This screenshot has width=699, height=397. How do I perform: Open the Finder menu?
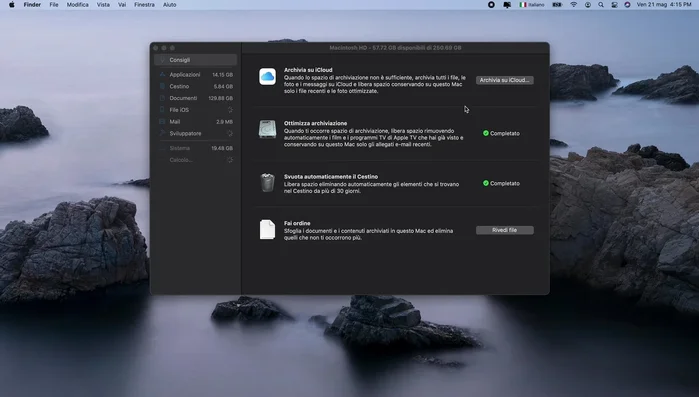click(32, 4)
